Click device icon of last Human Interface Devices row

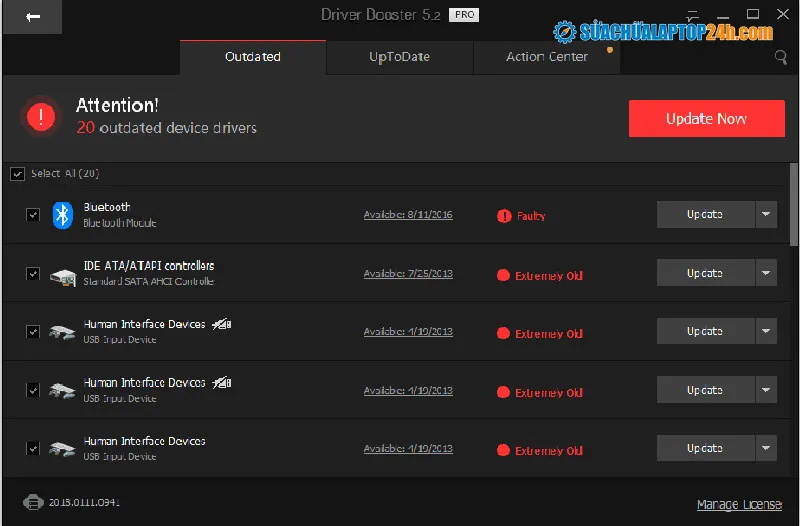coord(62,449)
